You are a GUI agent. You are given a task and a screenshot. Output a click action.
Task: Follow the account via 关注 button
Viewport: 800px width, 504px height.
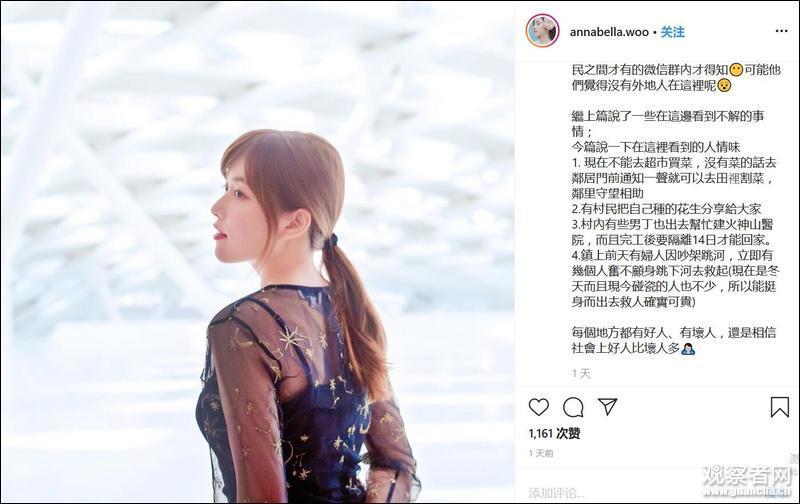pyautogui.click(x=672, y=32)
